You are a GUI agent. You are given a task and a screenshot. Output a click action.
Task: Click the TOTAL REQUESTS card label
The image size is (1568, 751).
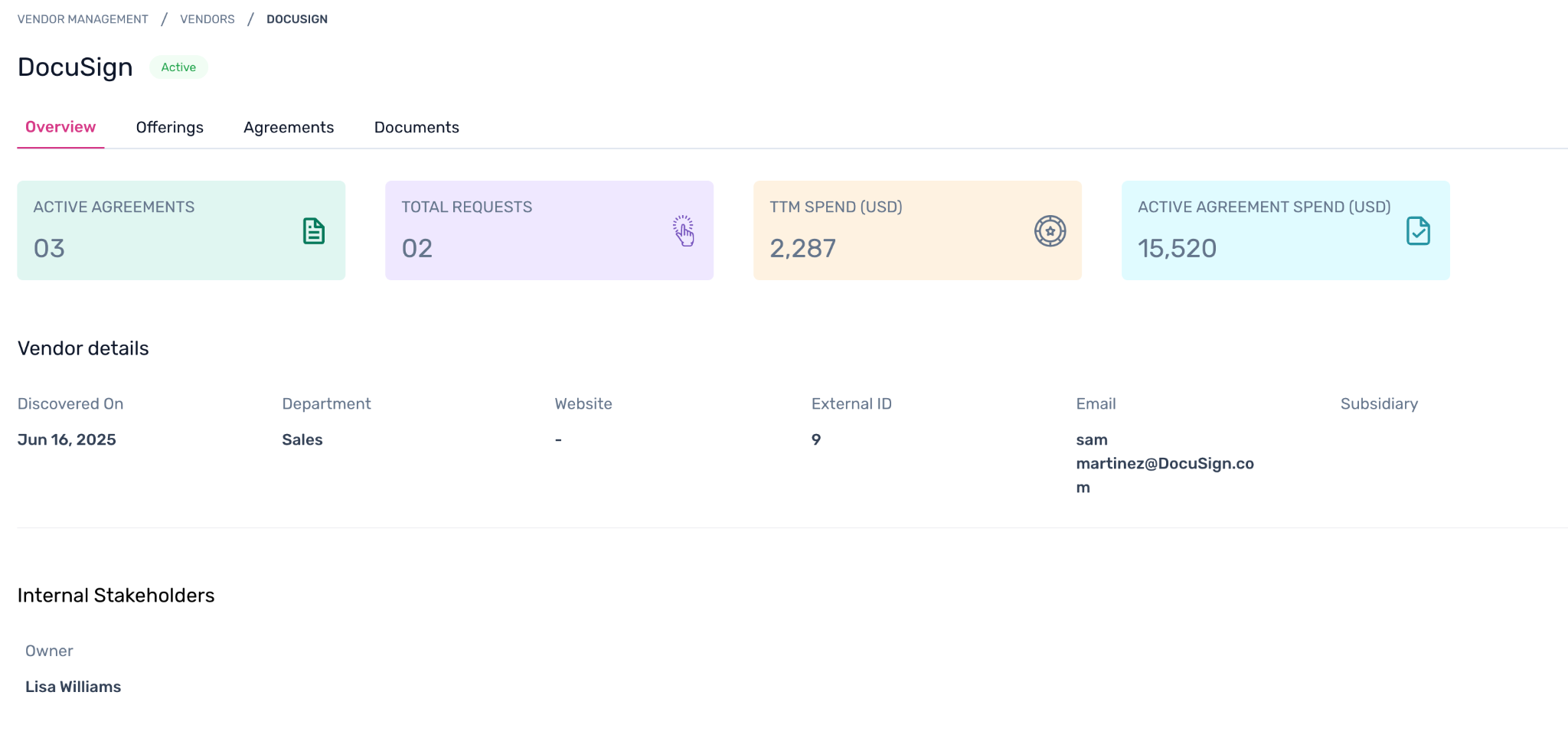(x=467, y=207)
